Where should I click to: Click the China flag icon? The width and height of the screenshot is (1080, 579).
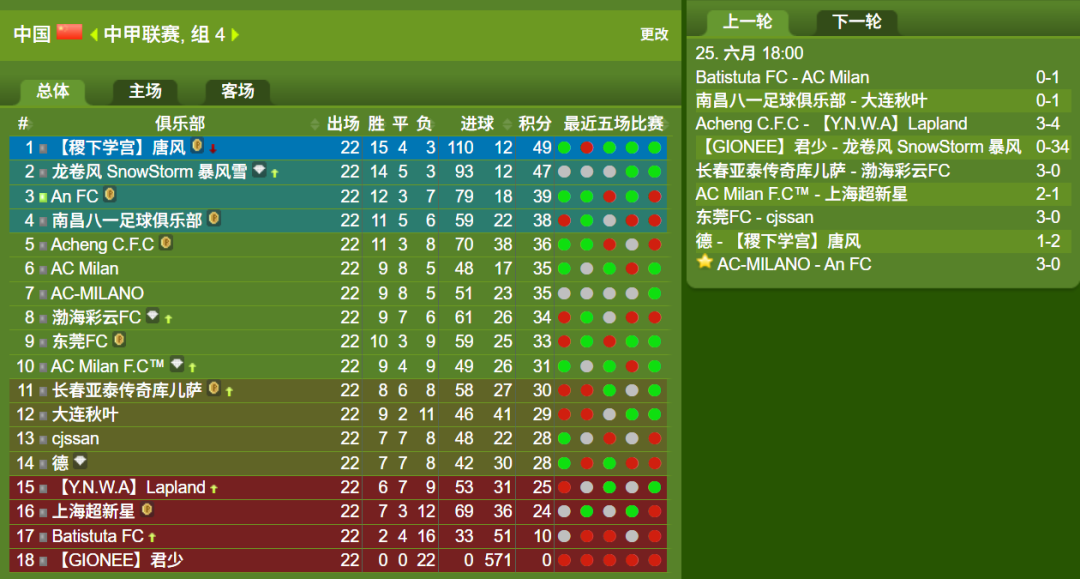coord(70,32)
